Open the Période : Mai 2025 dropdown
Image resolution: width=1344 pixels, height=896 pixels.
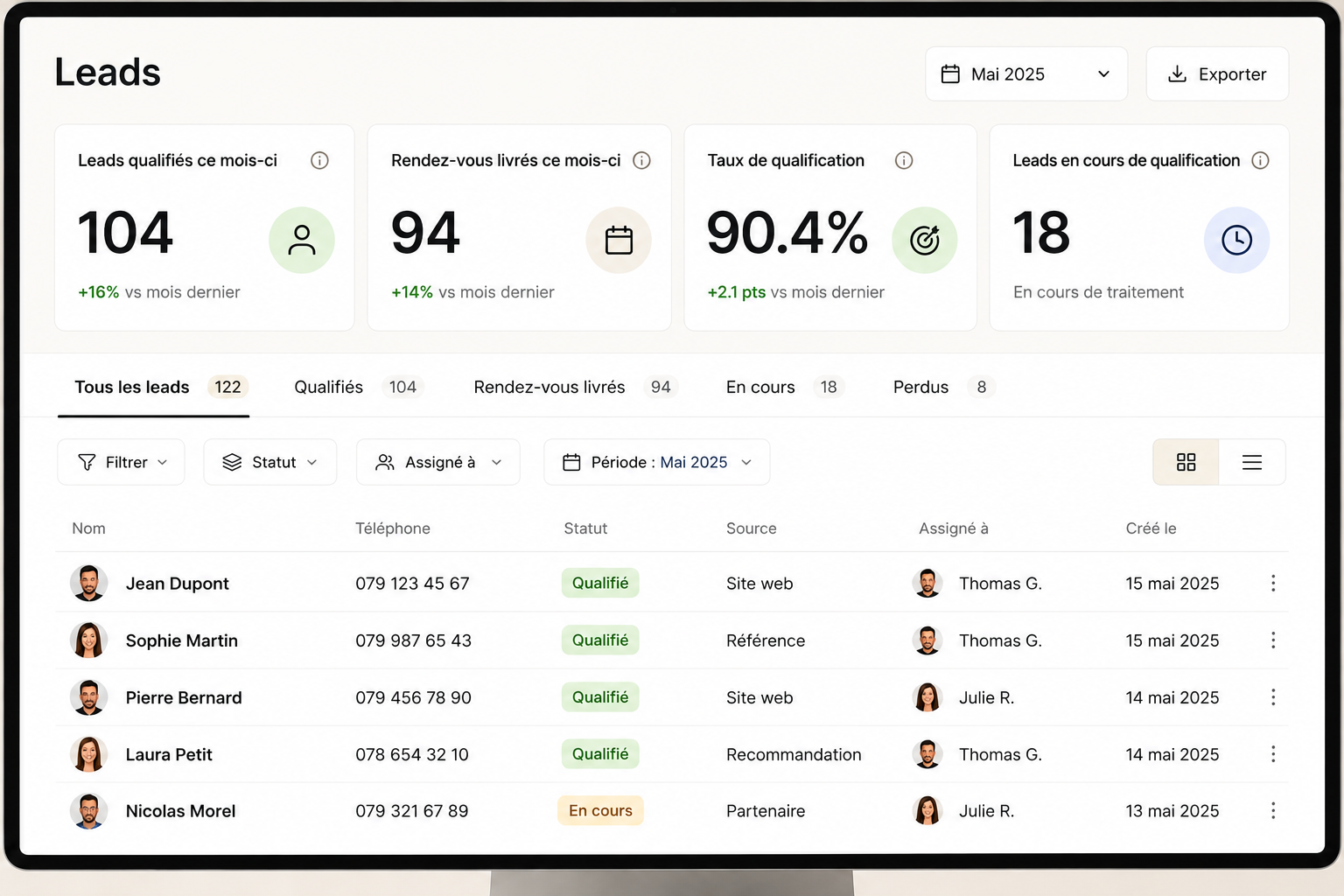tap(657, 462)
